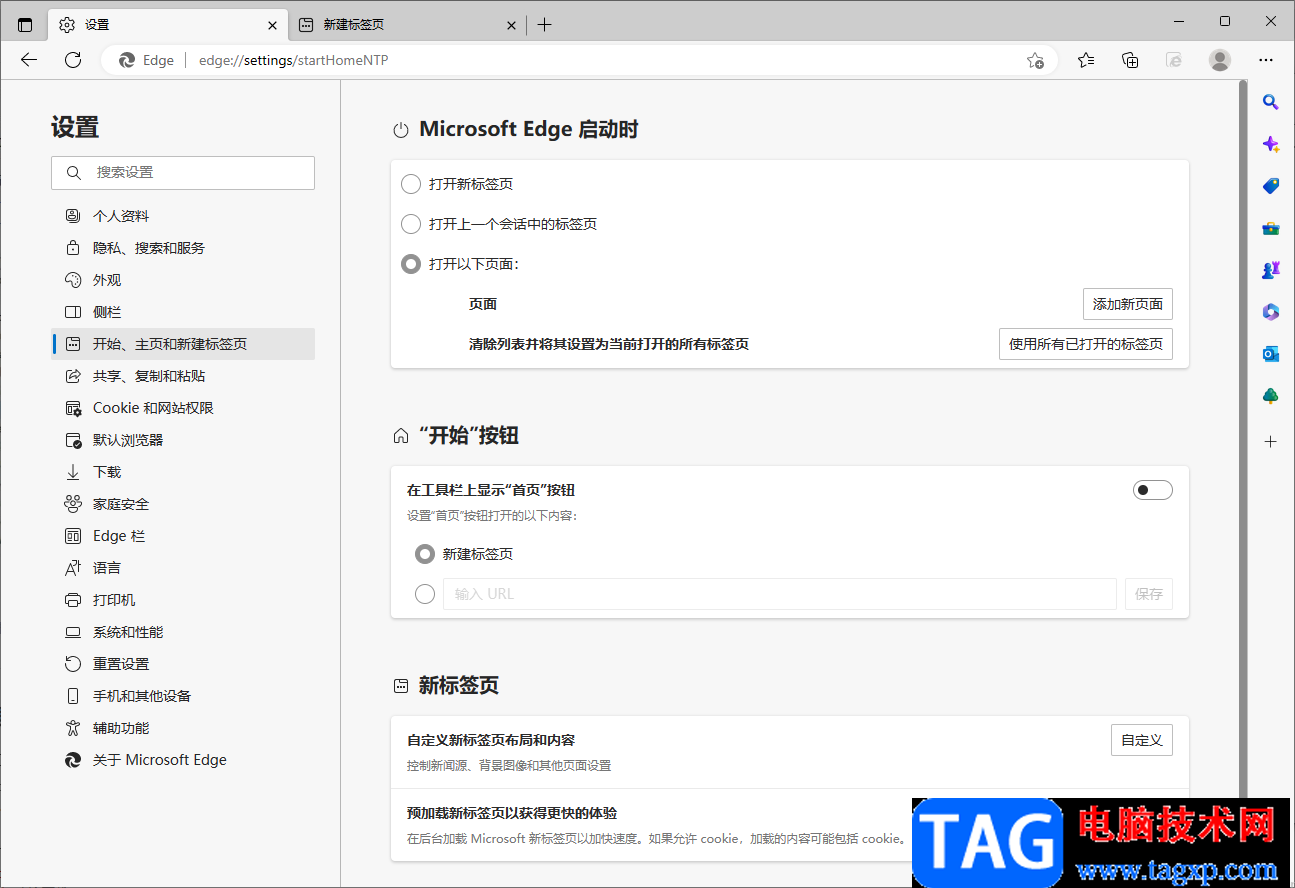
Task: Open 重置设置 settings section
Action: click(183, 664)
